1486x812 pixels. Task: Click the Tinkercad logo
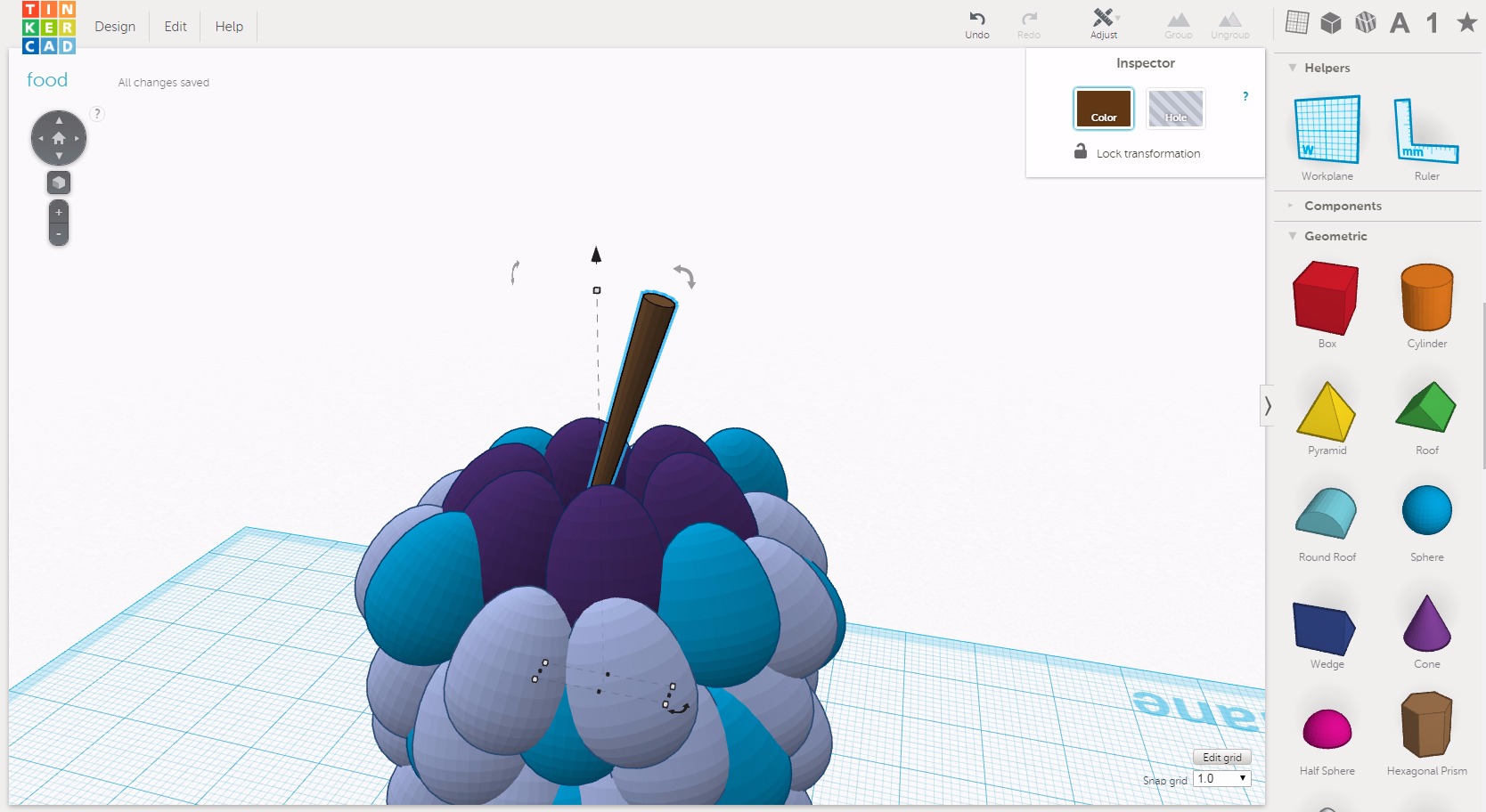[x=49, y=27]
